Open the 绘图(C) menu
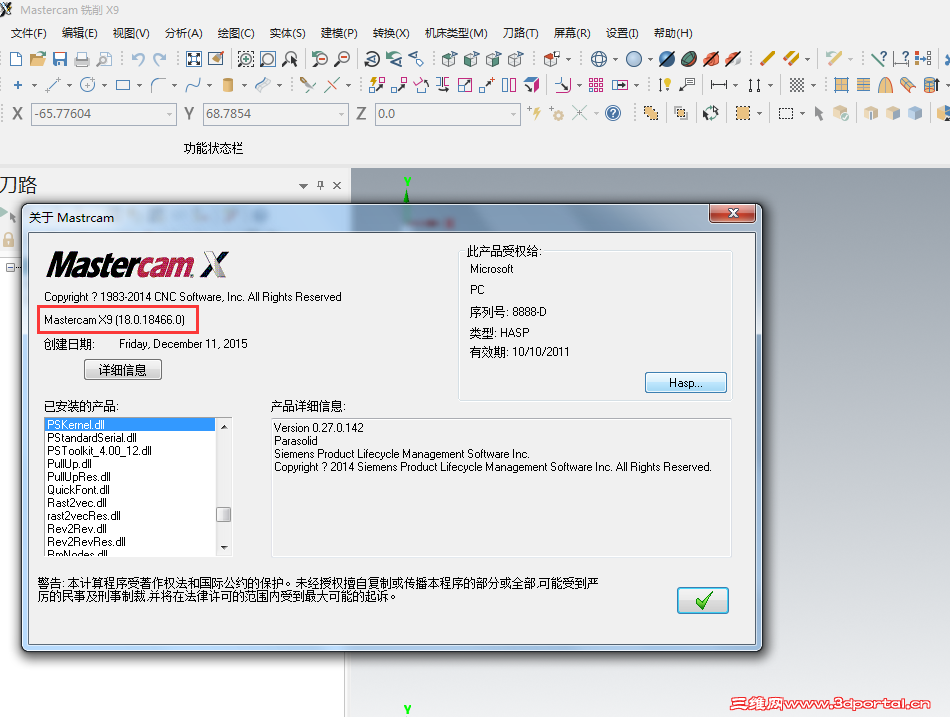The image size is (950, 717). pyautogui.click(x=236, y=33)
